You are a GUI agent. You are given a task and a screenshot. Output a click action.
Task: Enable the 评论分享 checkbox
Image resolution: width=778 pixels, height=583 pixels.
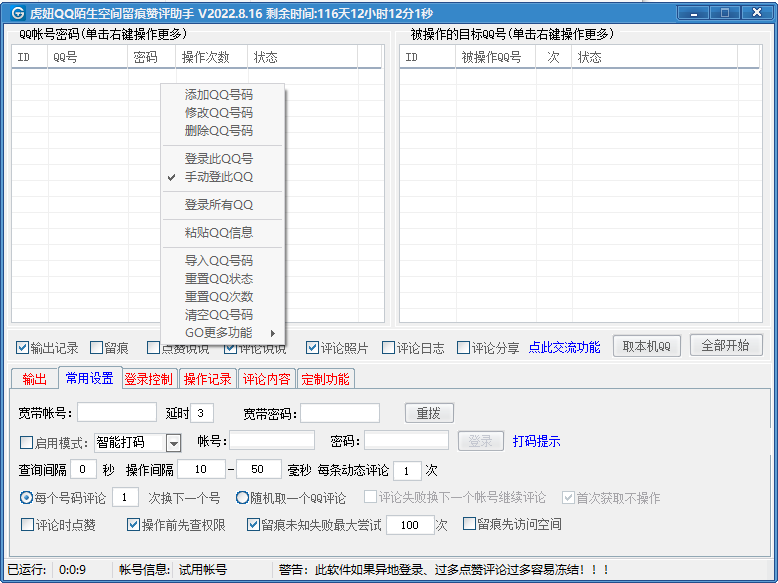point(463,347)
